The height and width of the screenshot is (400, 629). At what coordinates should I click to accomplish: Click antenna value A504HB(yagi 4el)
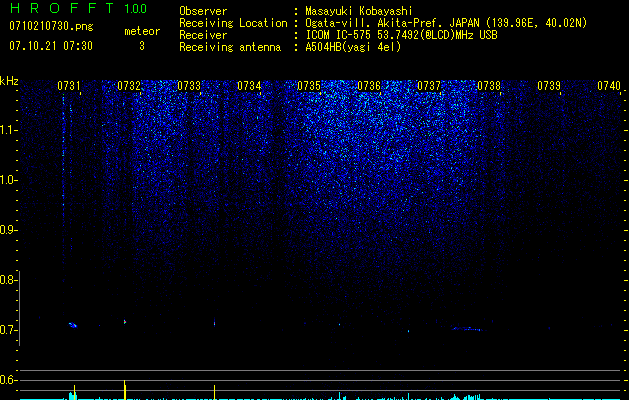[353, 47]
